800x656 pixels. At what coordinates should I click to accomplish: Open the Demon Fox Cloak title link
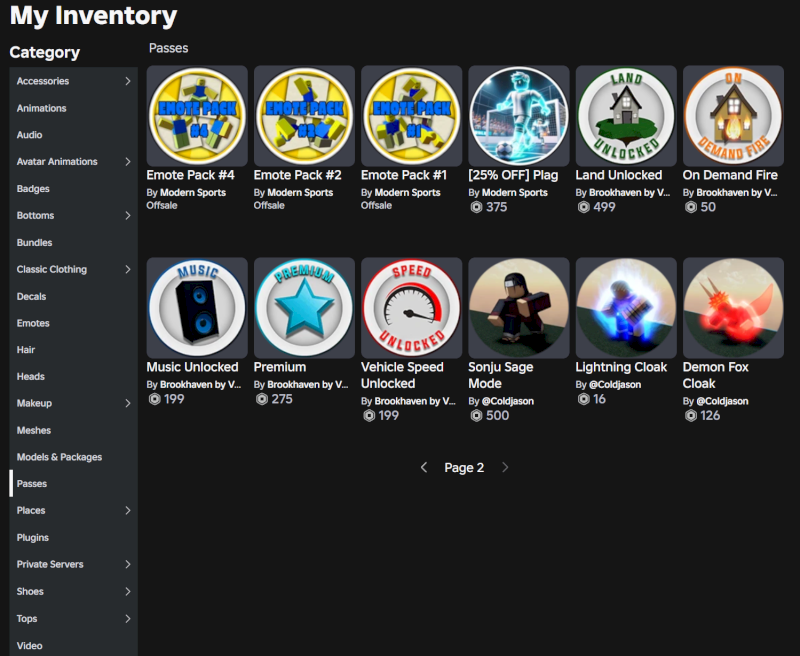(x=715, y=375)
